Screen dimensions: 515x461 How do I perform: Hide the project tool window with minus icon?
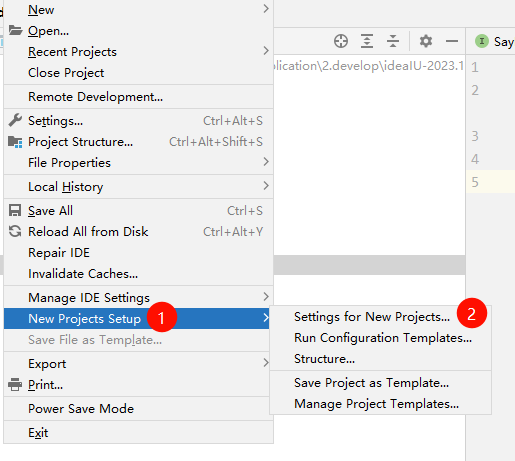[452, 41]
